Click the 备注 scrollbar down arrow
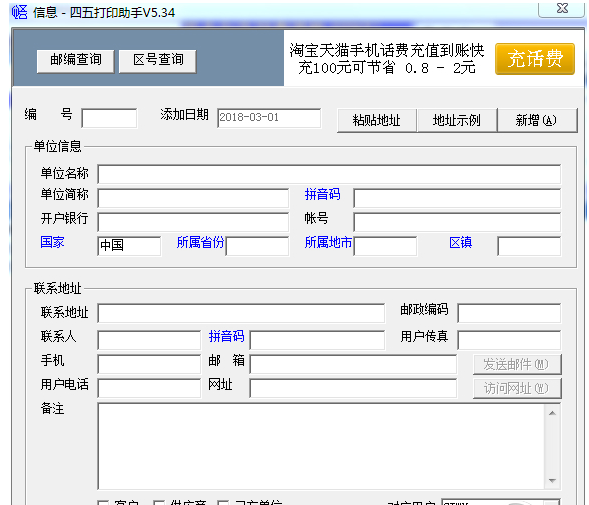This screenshot has height=505, width=589. tap(552, 481)
